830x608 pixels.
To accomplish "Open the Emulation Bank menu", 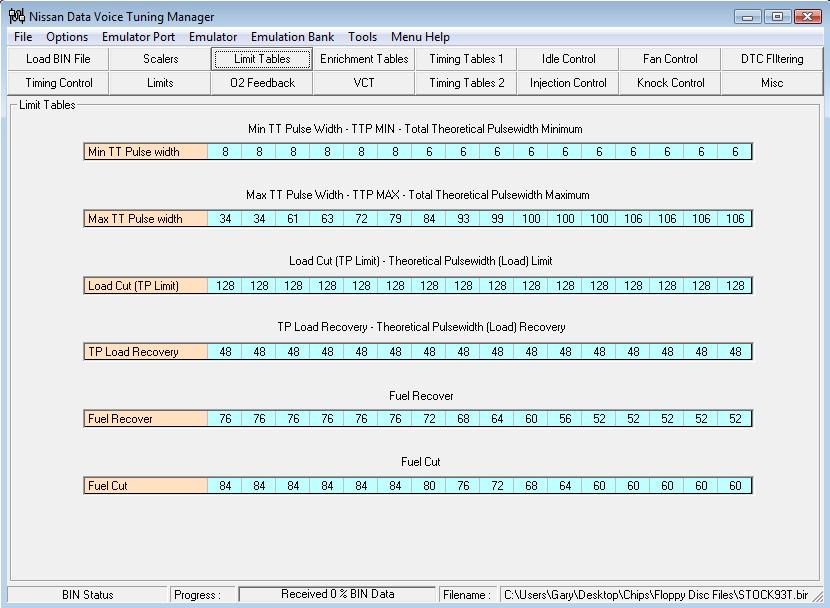I will pos(292,37).
